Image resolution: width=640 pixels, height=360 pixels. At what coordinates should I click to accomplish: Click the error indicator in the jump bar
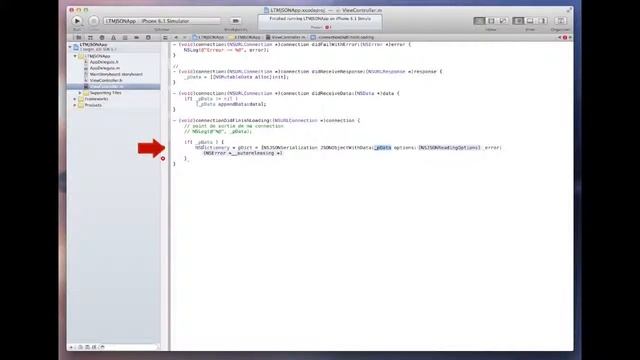565,38
